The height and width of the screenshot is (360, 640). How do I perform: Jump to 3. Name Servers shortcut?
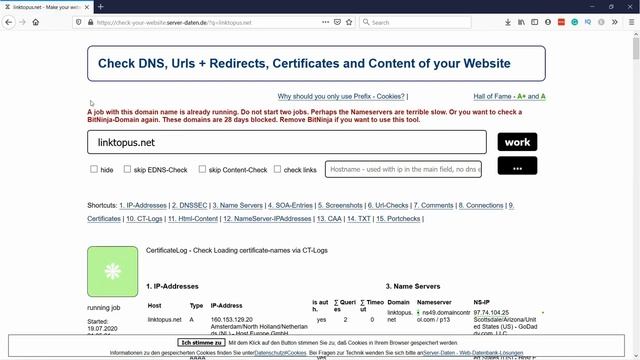(238, 205)
